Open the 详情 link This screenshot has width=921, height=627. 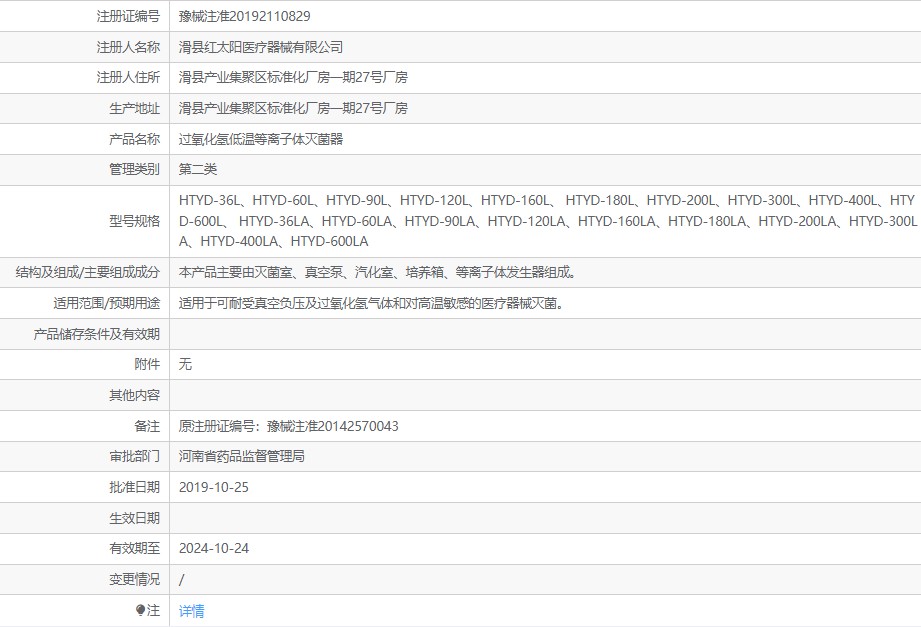191,611
